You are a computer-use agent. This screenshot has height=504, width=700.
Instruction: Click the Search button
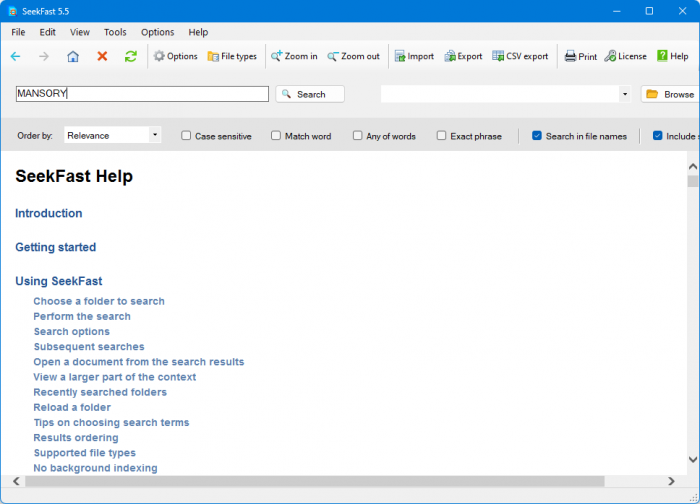point(310,94)
